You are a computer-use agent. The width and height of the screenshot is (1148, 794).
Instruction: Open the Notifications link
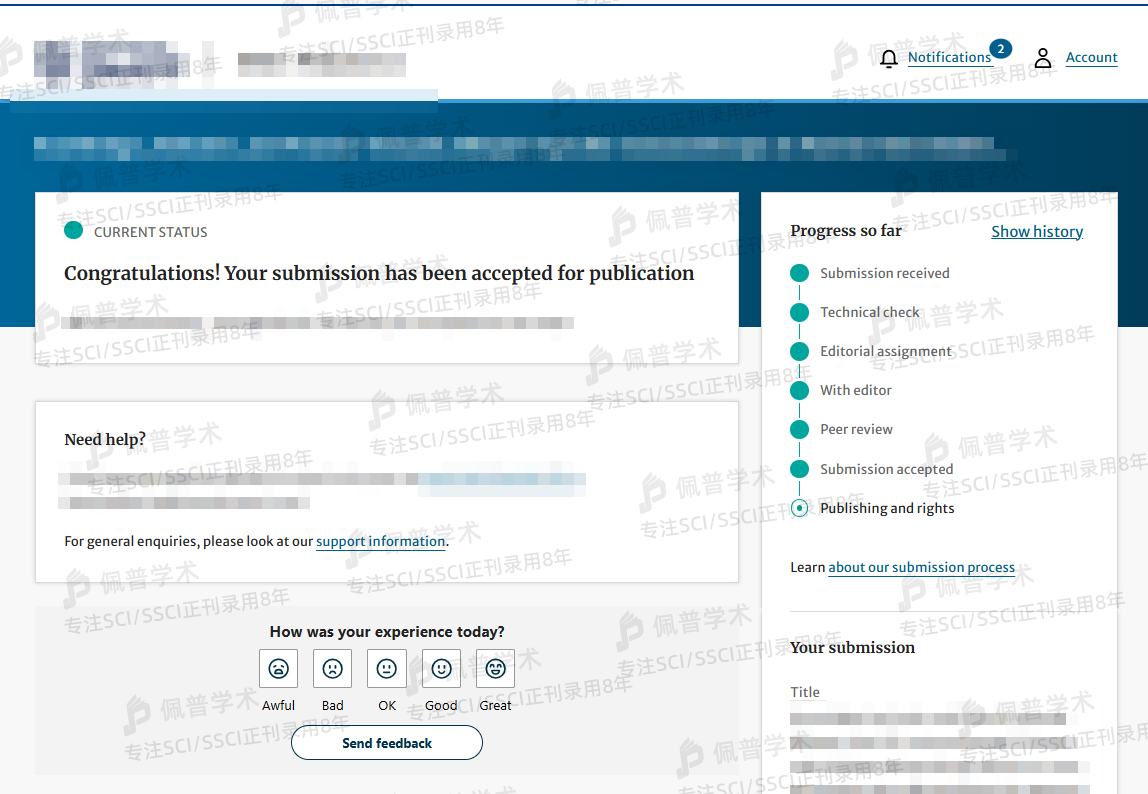pyautogui.click(x=949, y=58)
